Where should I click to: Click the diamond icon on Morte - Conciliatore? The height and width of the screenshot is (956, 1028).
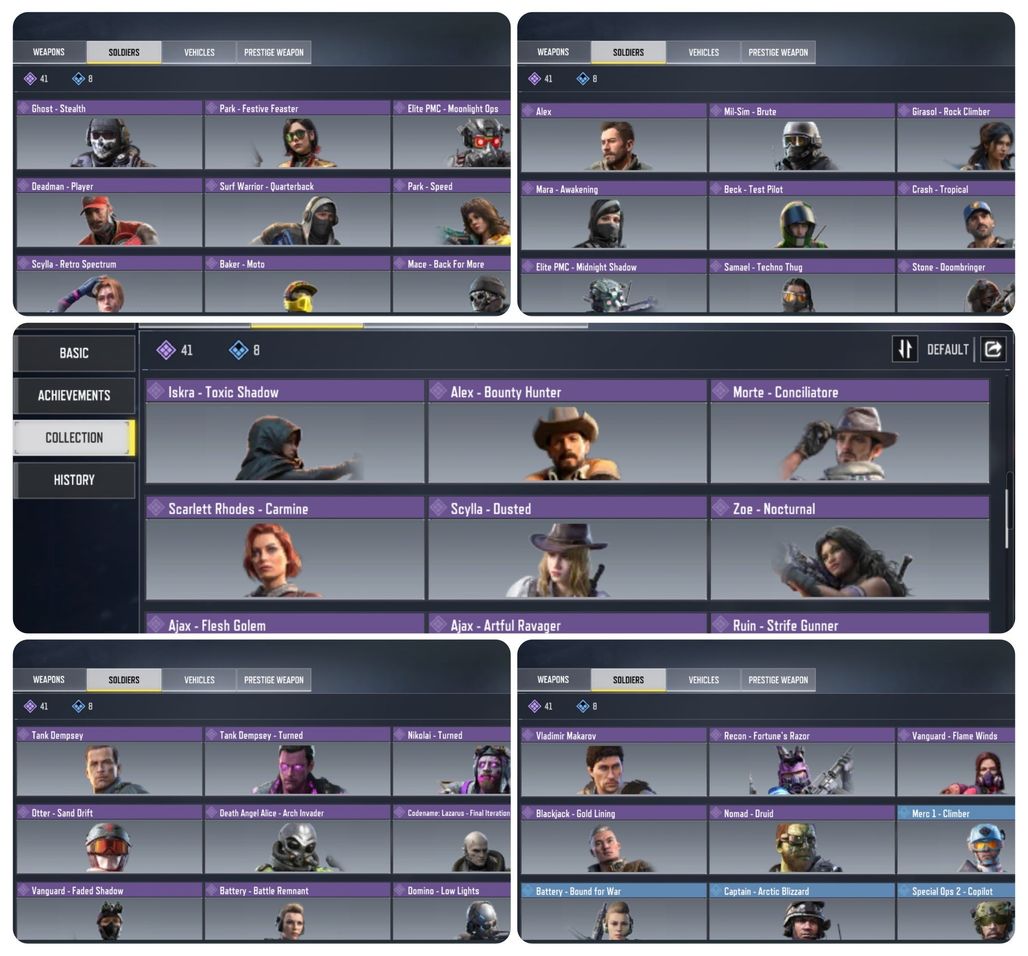tap(721, 391)
